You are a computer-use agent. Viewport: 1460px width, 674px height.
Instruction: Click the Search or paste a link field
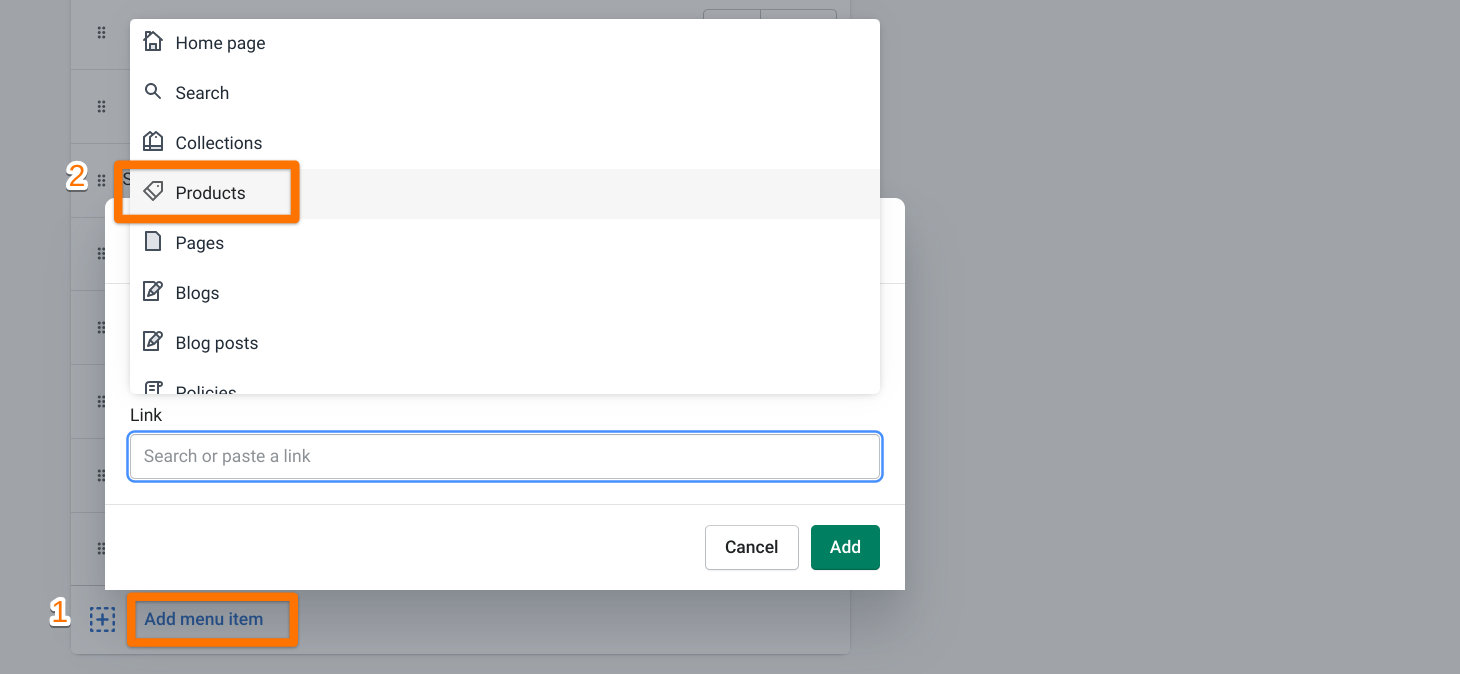click(505, 456)
